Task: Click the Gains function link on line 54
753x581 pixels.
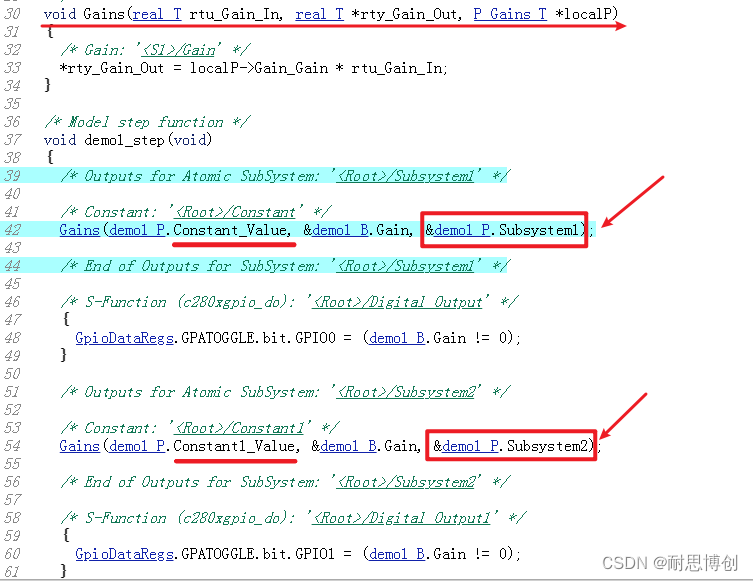Action: coord(79,447)
